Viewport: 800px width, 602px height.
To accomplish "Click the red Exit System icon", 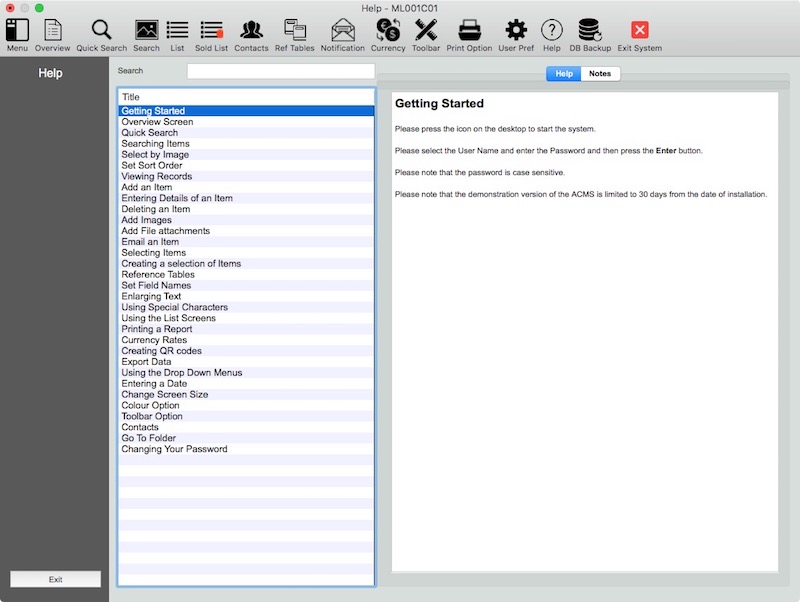I will point(639,30).
